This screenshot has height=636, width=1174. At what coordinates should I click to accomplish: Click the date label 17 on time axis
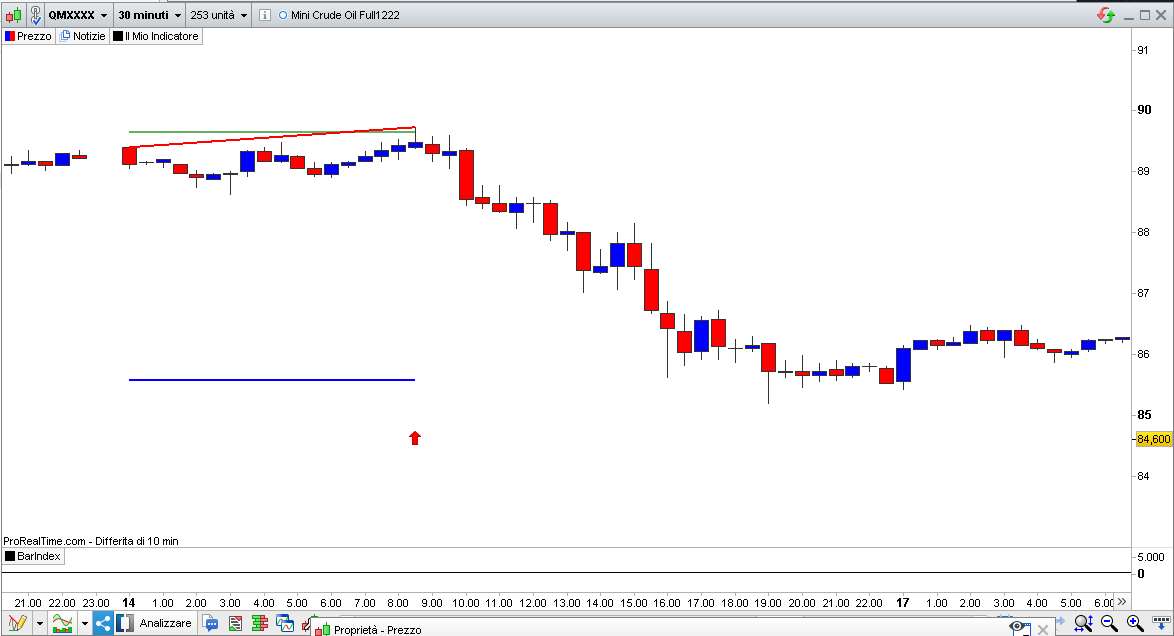[903, 602]
